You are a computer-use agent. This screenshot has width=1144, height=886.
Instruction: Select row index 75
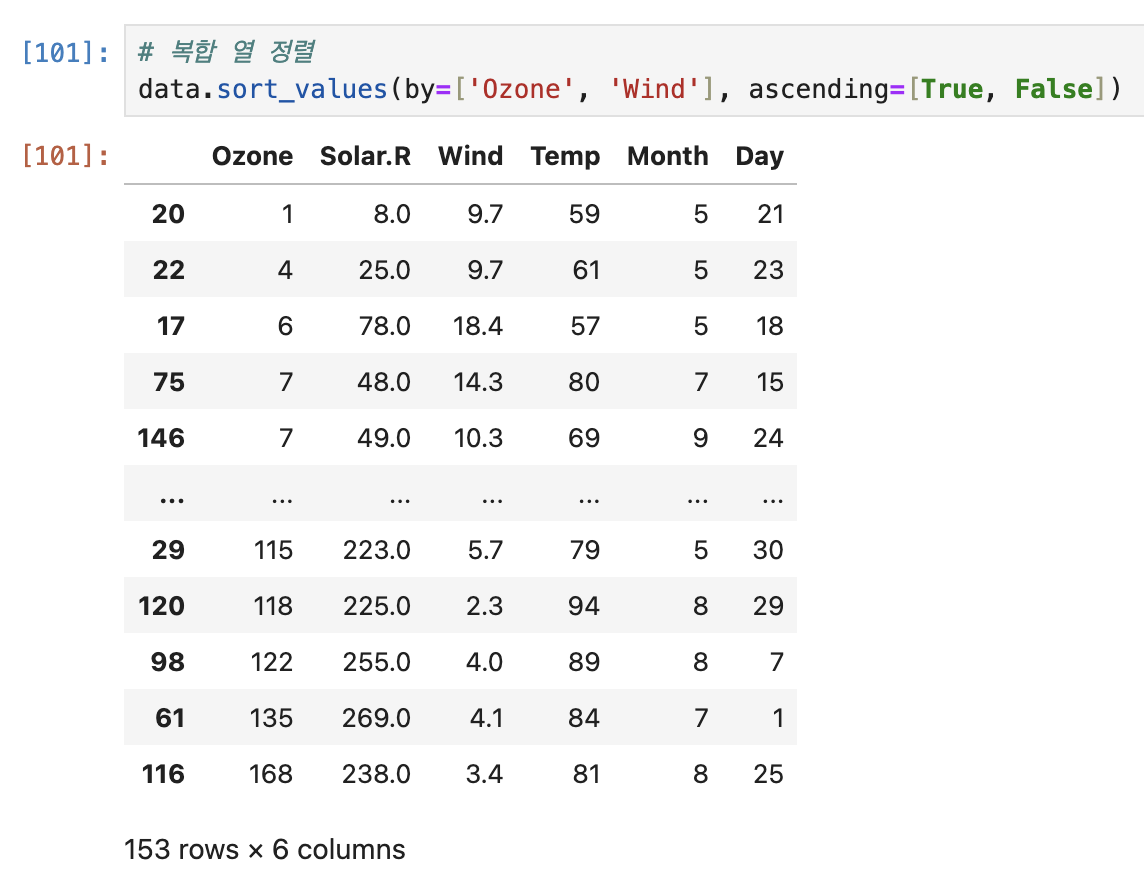[169, 382]
